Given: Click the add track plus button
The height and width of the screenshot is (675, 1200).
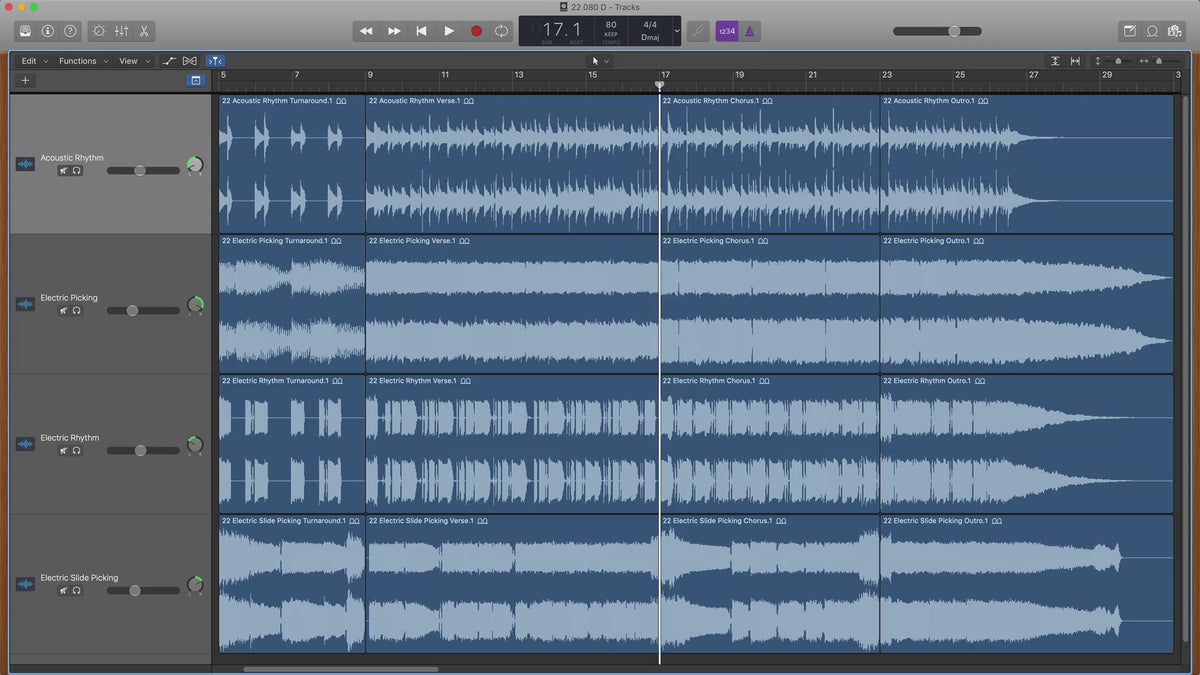Looking at the screenshot, I should coord(25,80).
